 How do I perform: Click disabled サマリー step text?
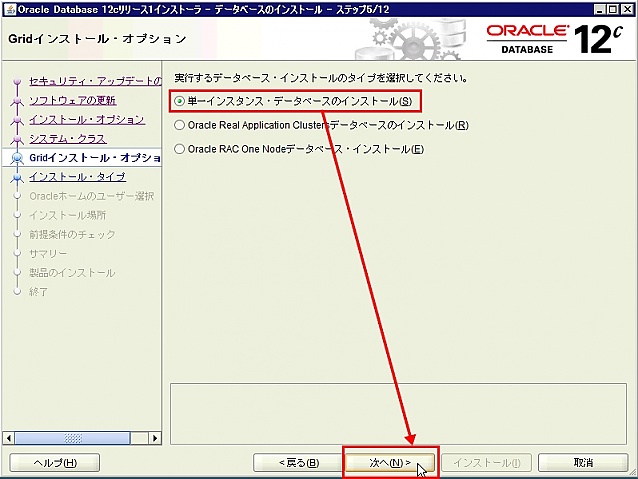tap(48, 254)
